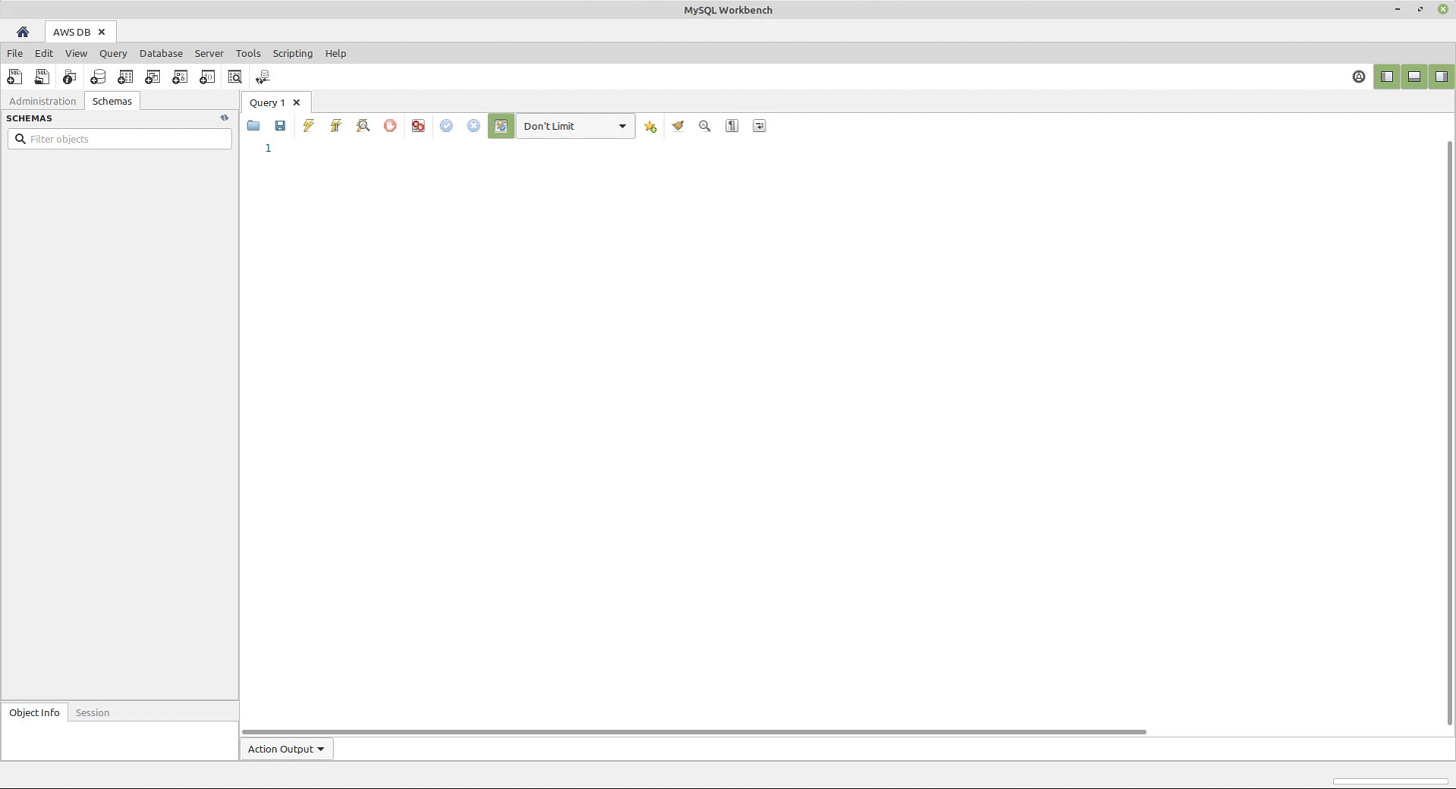Save the SQL script to a file

point(280,125)
